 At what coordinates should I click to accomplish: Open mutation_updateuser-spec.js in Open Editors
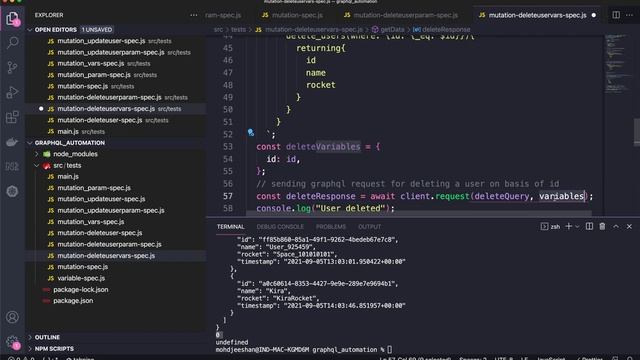(101, 41)
